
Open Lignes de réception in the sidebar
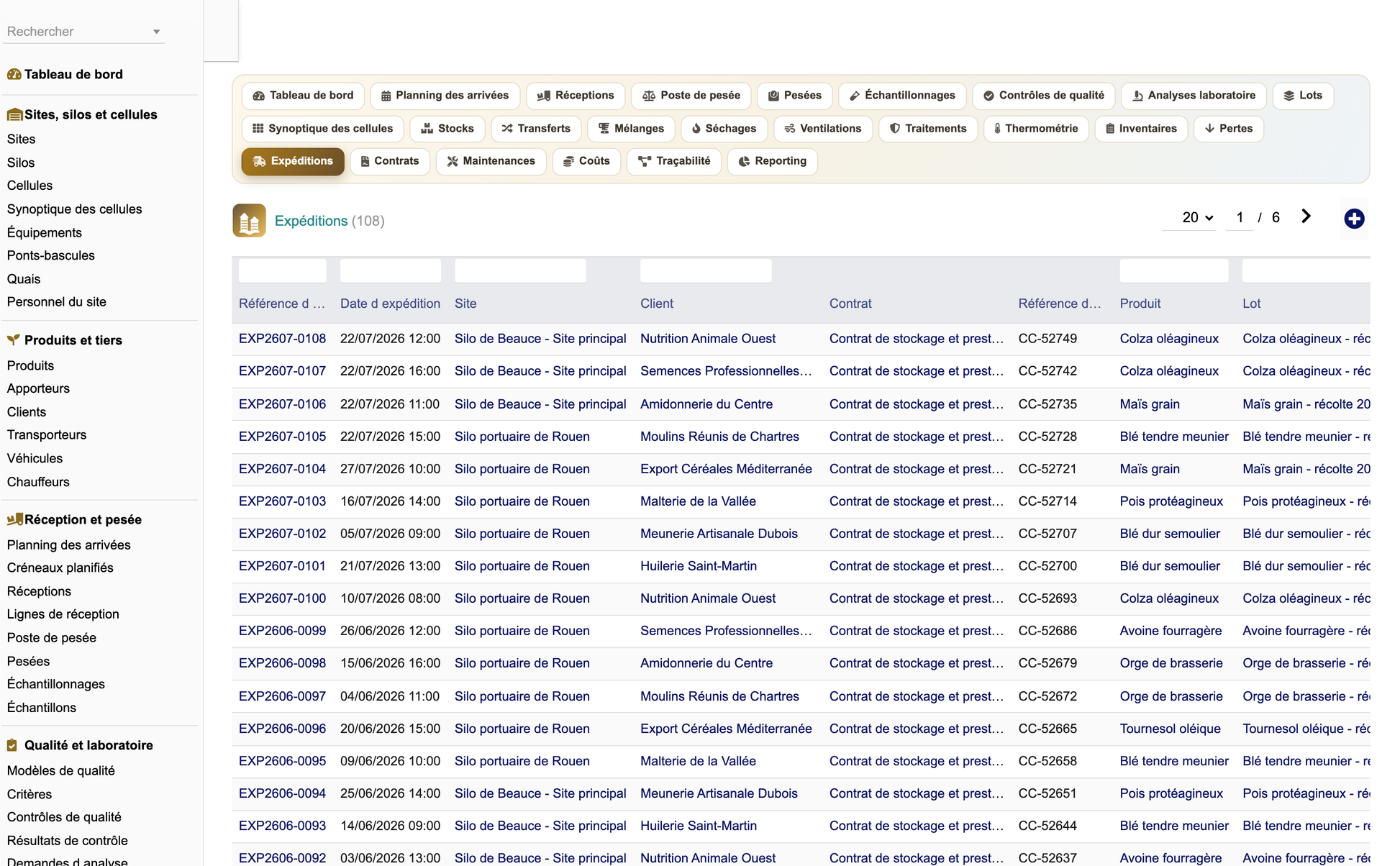click(x=63, y=614)
